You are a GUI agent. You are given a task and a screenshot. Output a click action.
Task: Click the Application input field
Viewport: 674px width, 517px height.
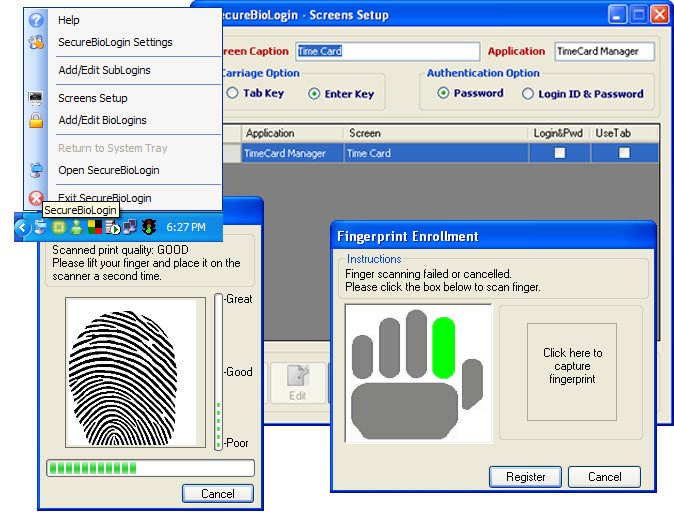(605, 51)
